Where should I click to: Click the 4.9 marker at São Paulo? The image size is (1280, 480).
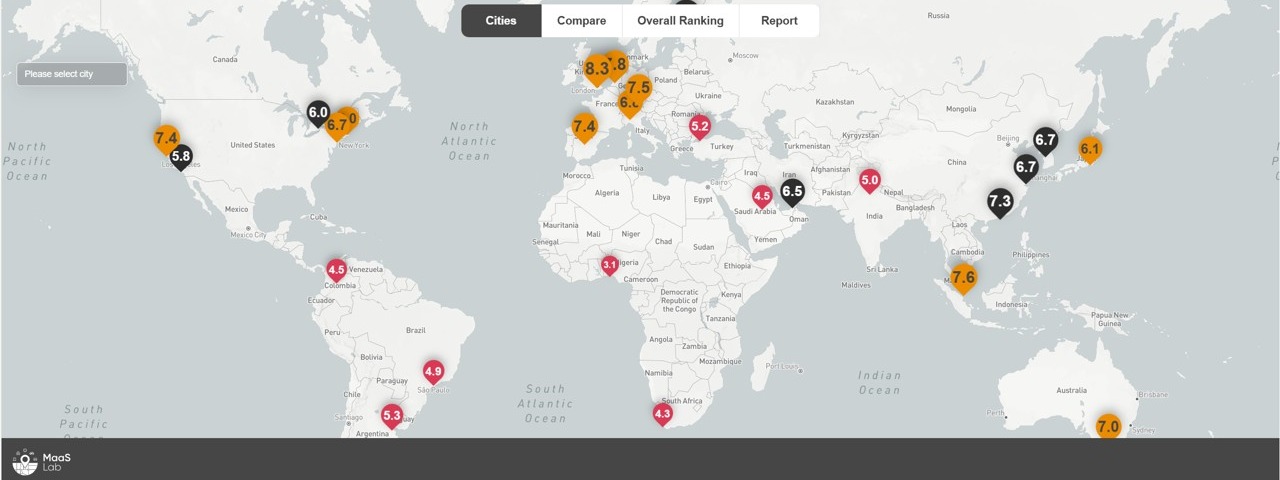coord(433,371)
